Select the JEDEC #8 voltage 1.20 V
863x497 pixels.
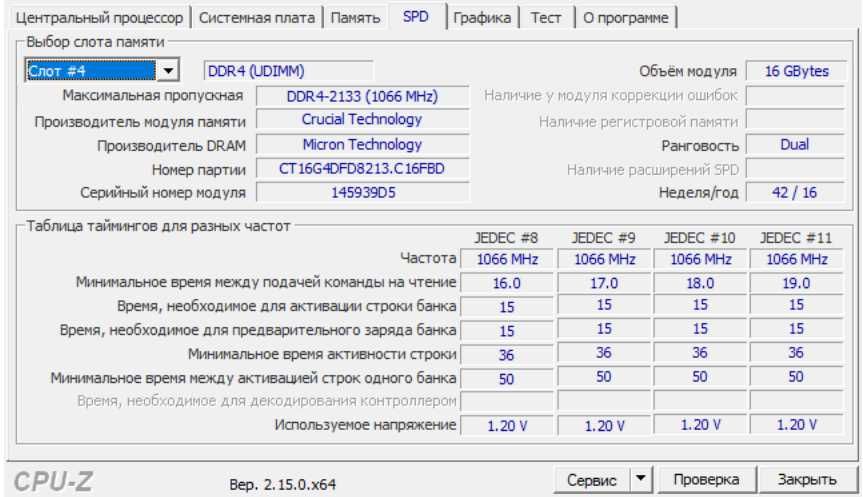(x=507, y=425)
